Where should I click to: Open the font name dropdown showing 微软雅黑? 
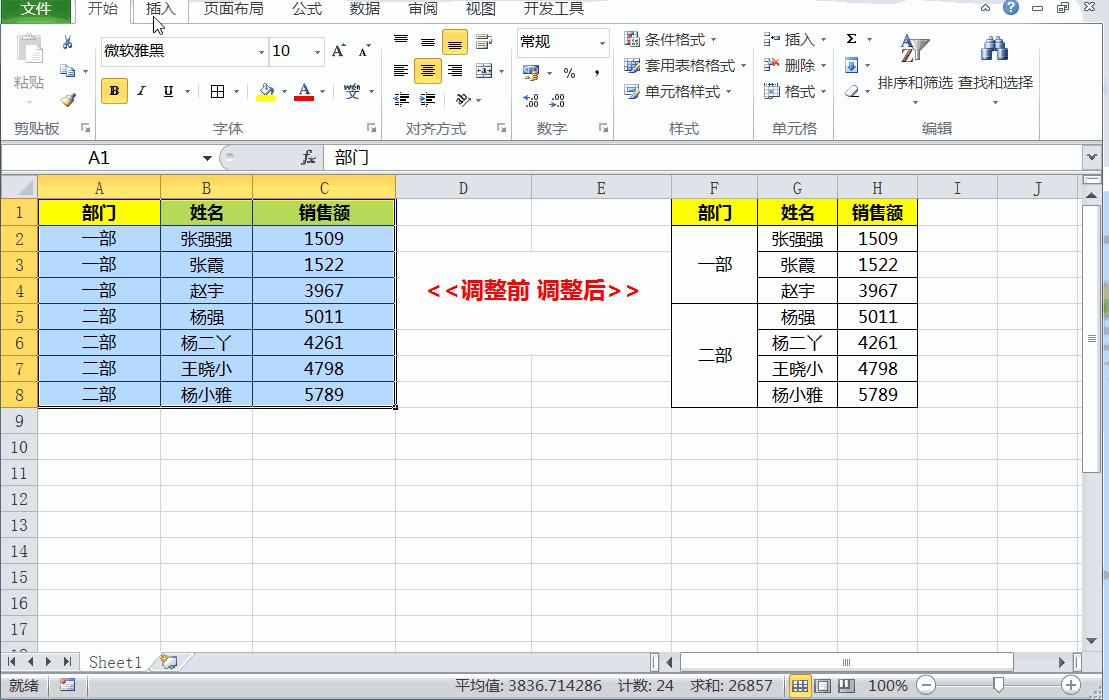click(x=262, y=50)
